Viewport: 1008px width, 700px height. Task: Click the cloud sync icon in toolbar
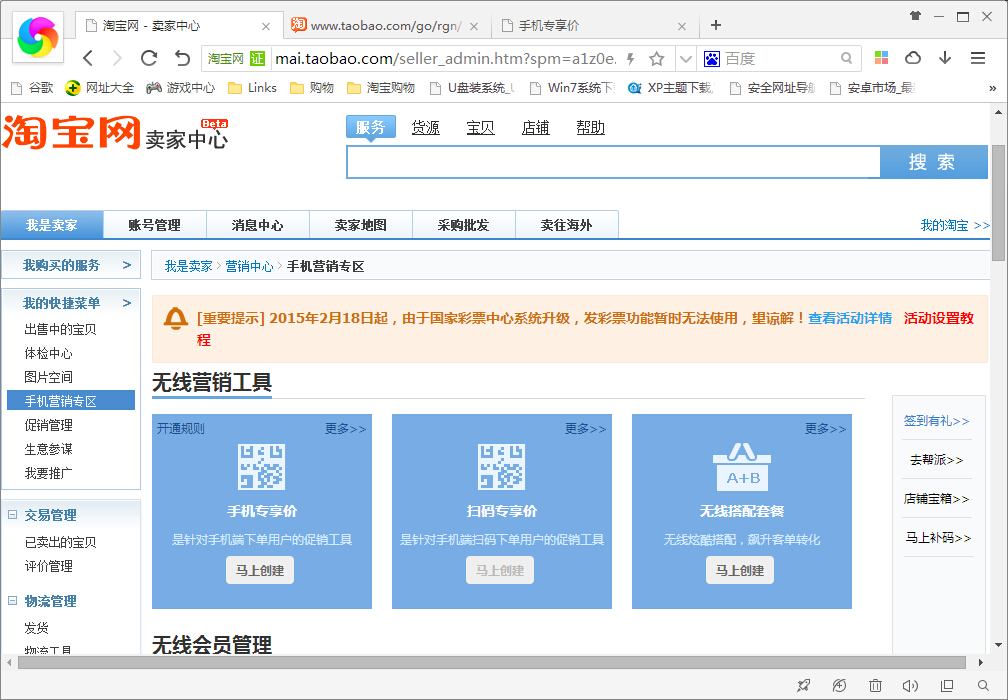coord(913,58)
